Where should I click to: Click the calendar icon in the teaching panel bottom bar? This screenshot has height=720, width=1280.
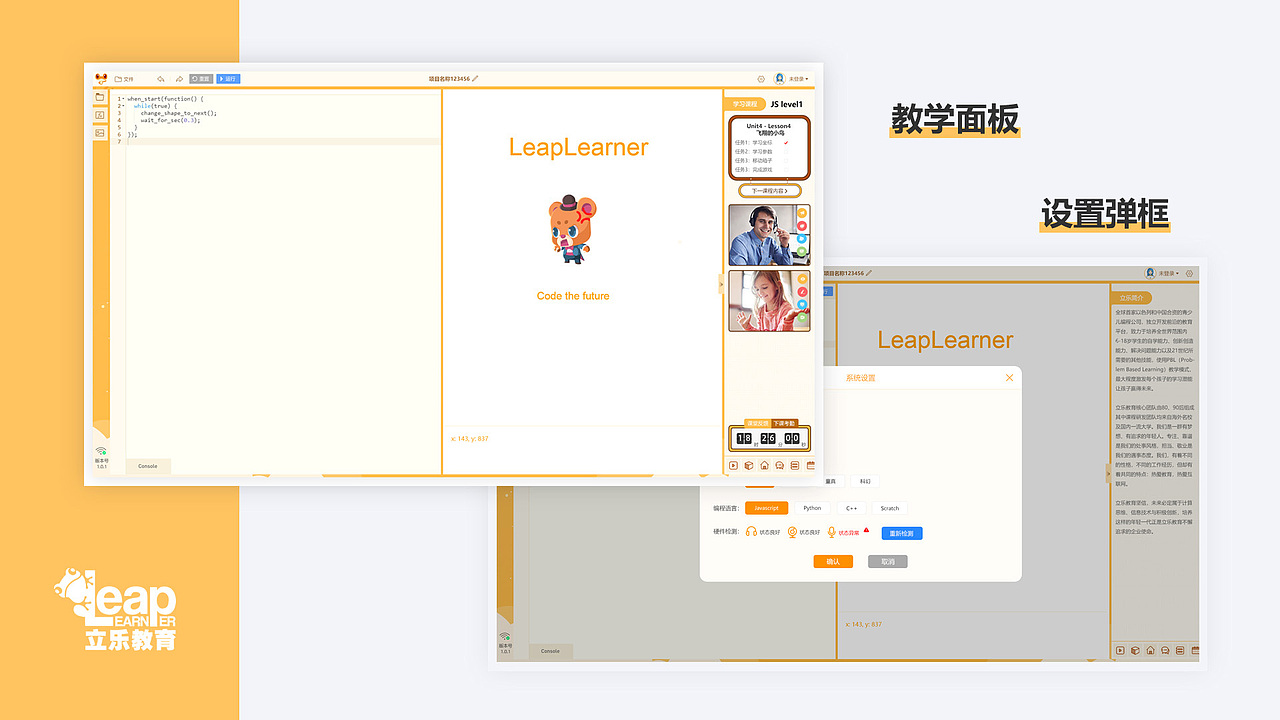810,465
